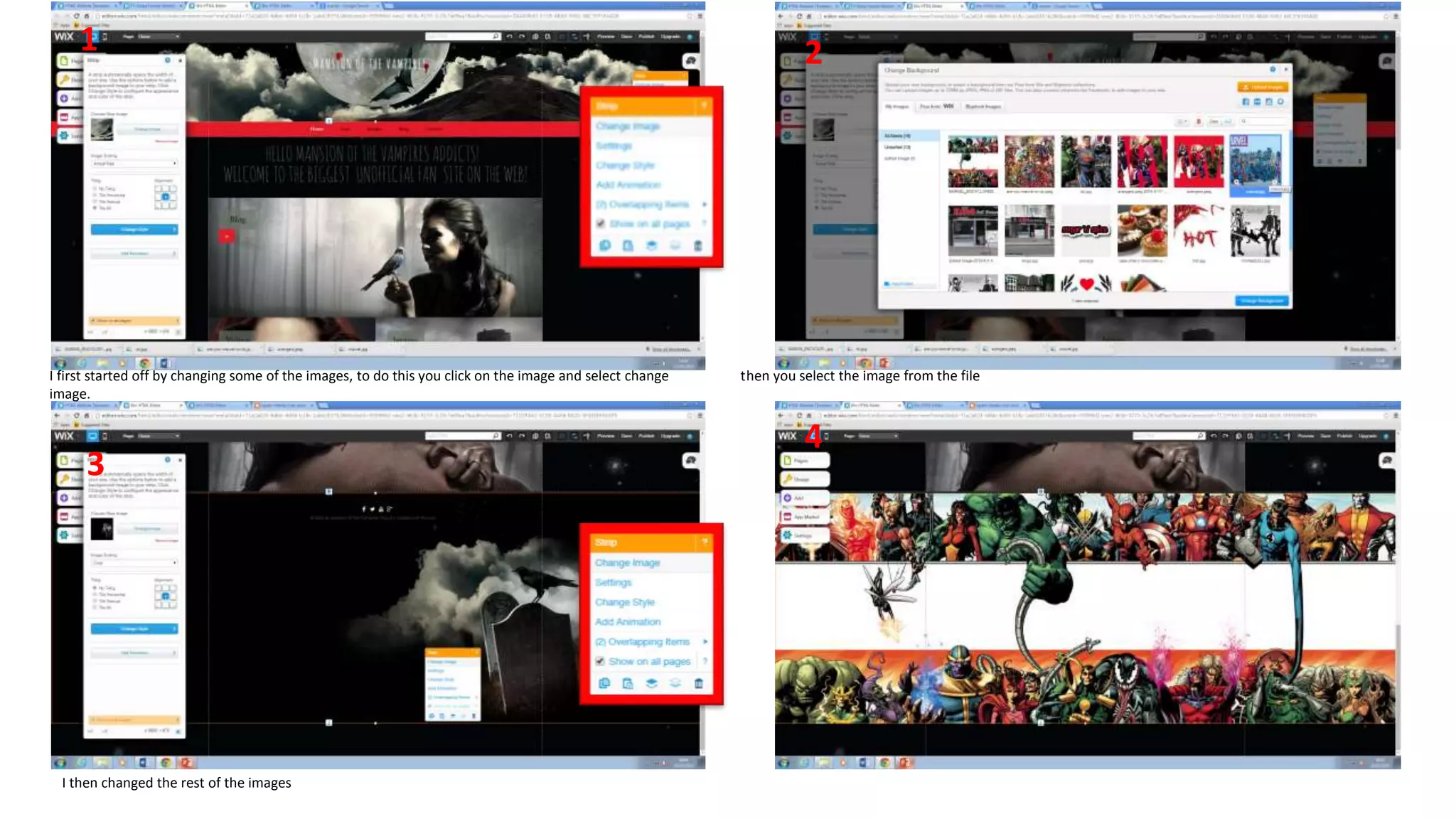
Task: Uncheck Show on all pages in screenshot 1 menu
Action: point(601,224)
